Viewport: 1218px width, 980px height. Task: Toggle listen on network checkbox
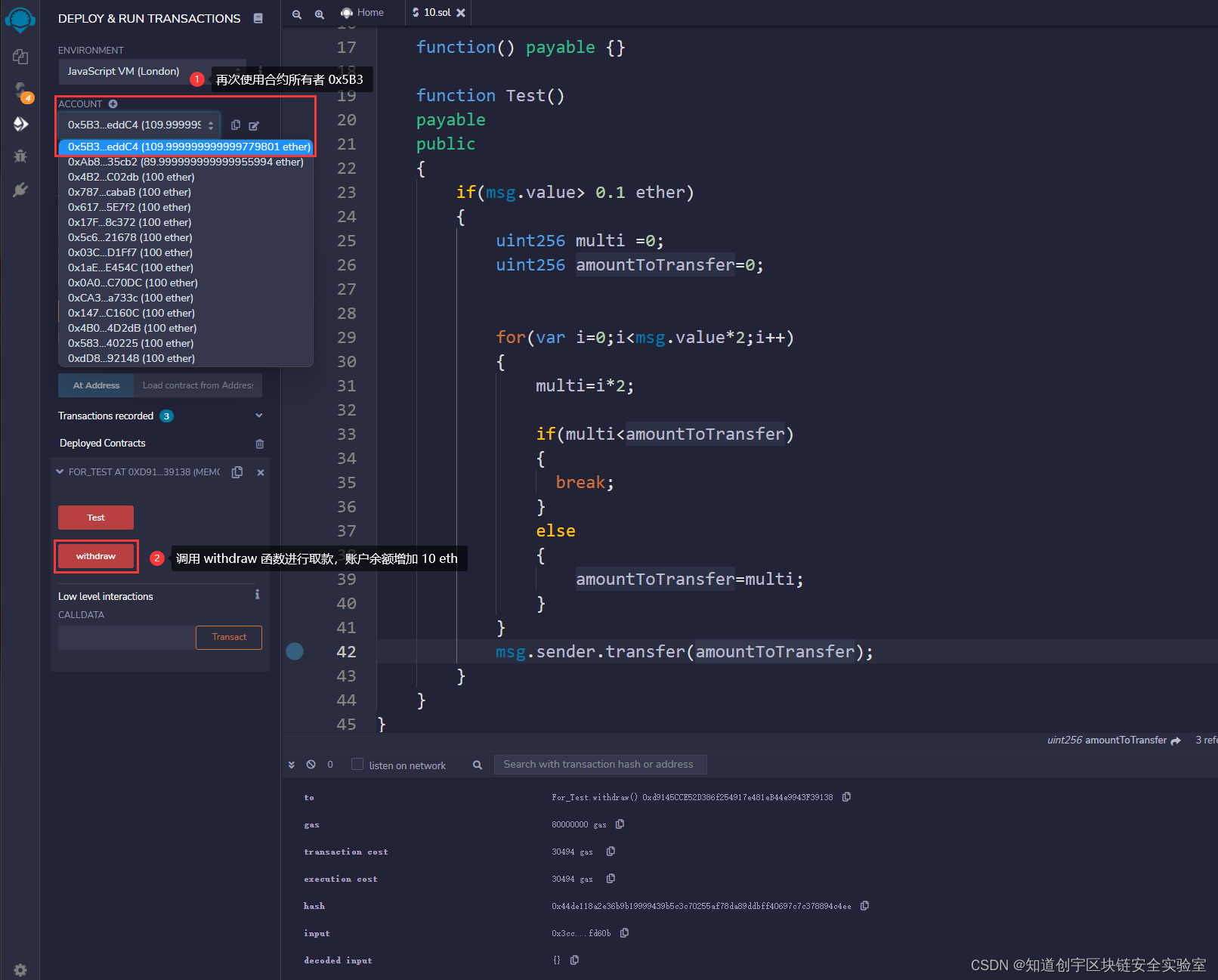pos(357,764)
